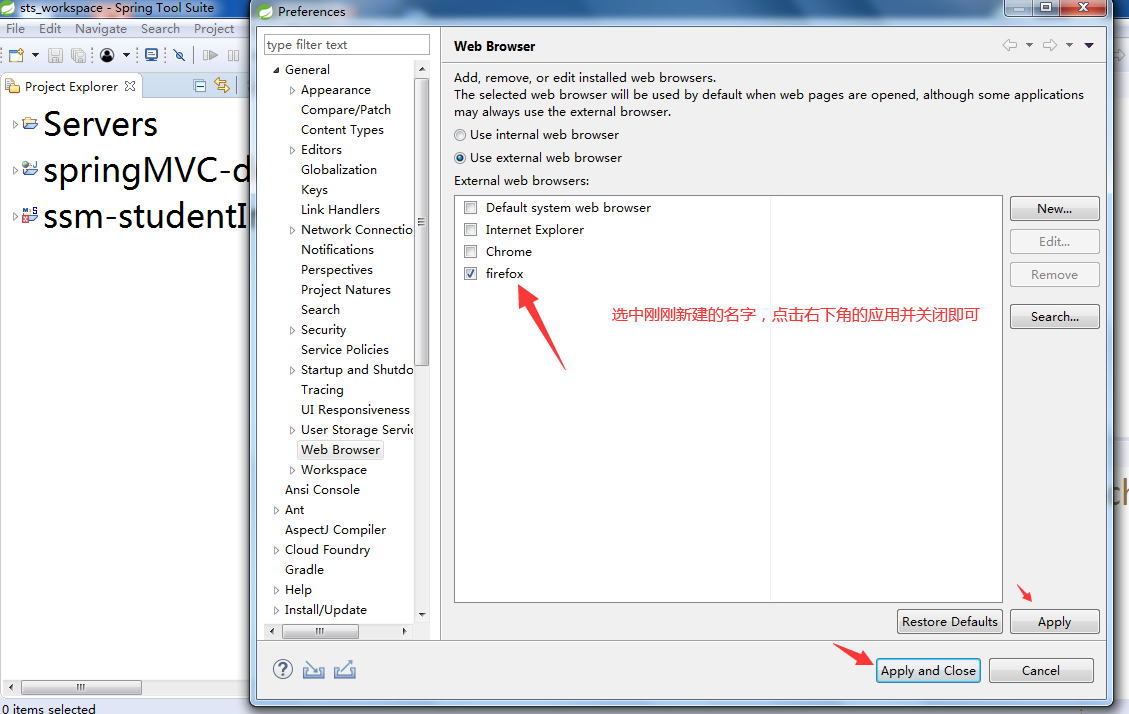
Task: Click the Suspend debug icon
Action: point(233,55)
